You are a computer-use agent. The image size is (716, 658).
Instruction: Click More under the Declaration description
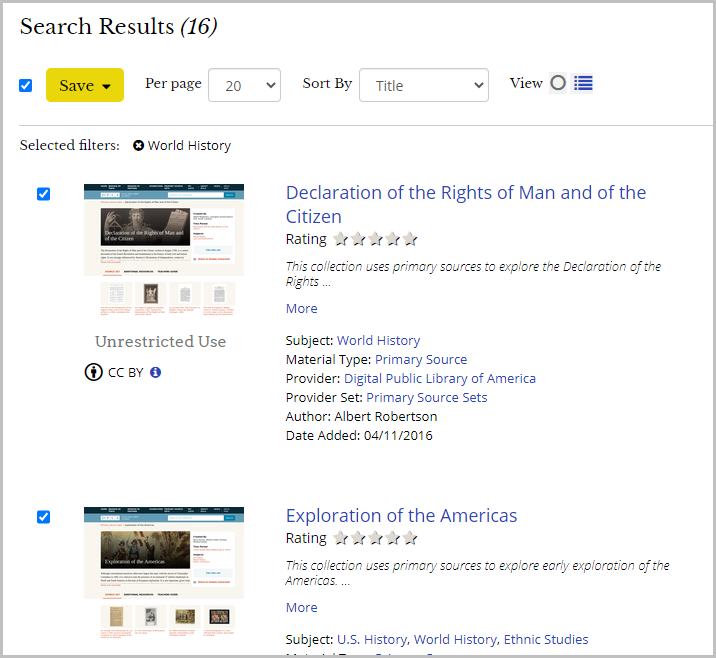tap(301, 309)
